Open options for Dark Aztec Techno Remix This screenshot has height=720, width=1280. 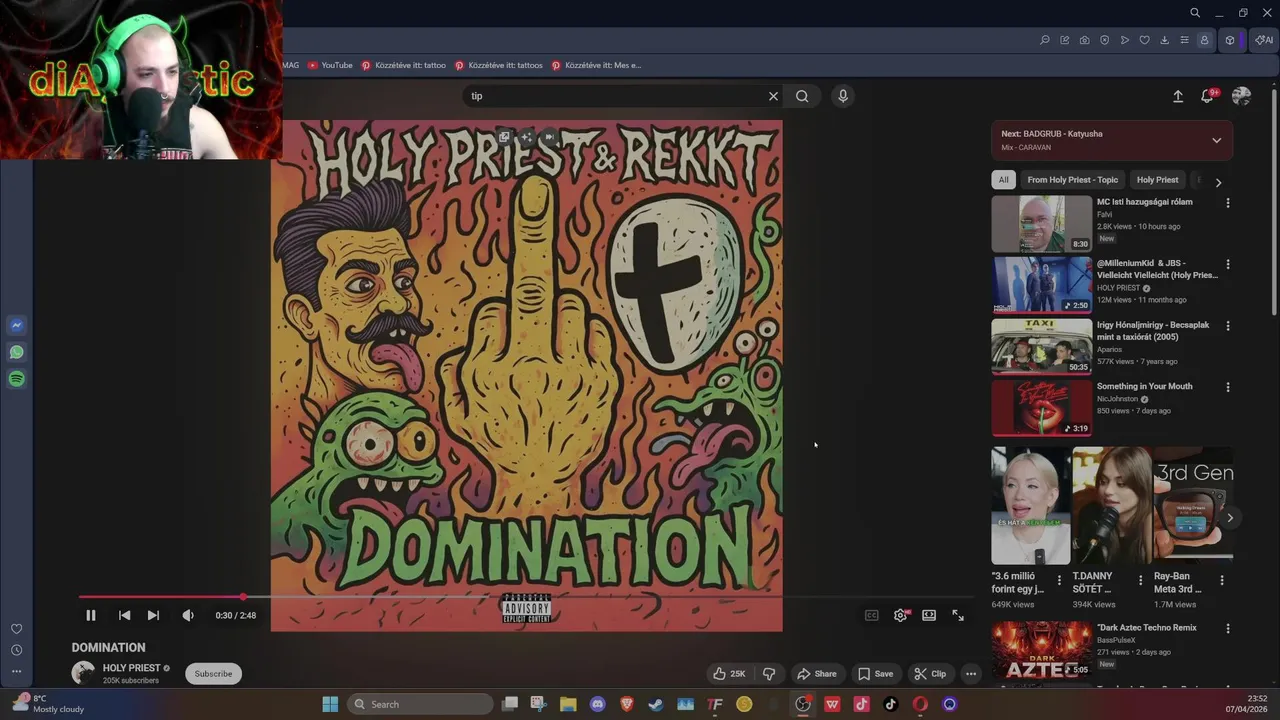point(1228,629)
